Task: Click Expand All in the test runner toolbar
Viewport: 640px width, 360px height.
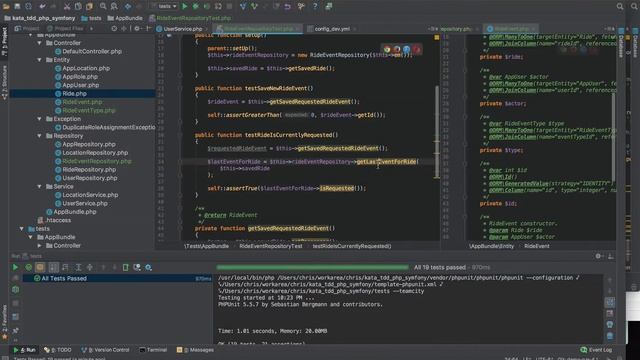Action: [x=78, y=267]
